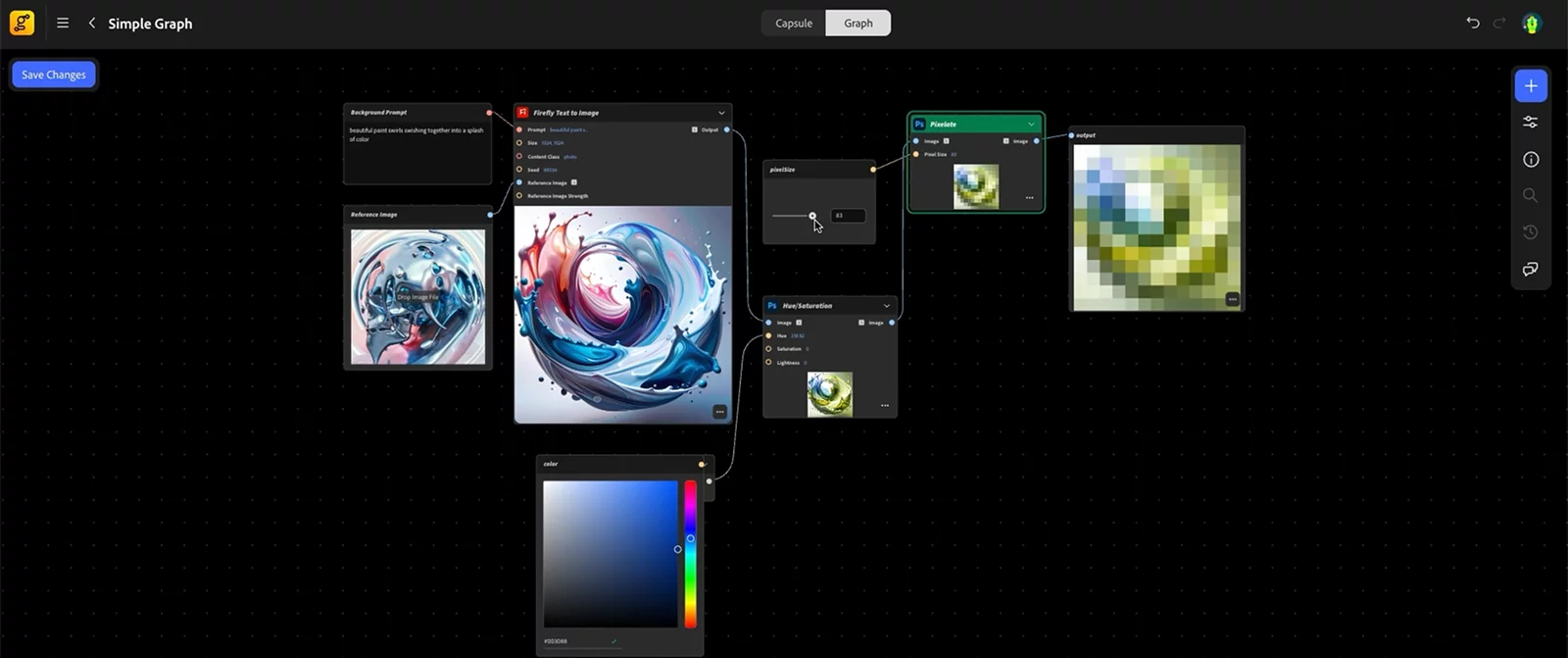Open the info panel icon

(x=1531, y=159)
